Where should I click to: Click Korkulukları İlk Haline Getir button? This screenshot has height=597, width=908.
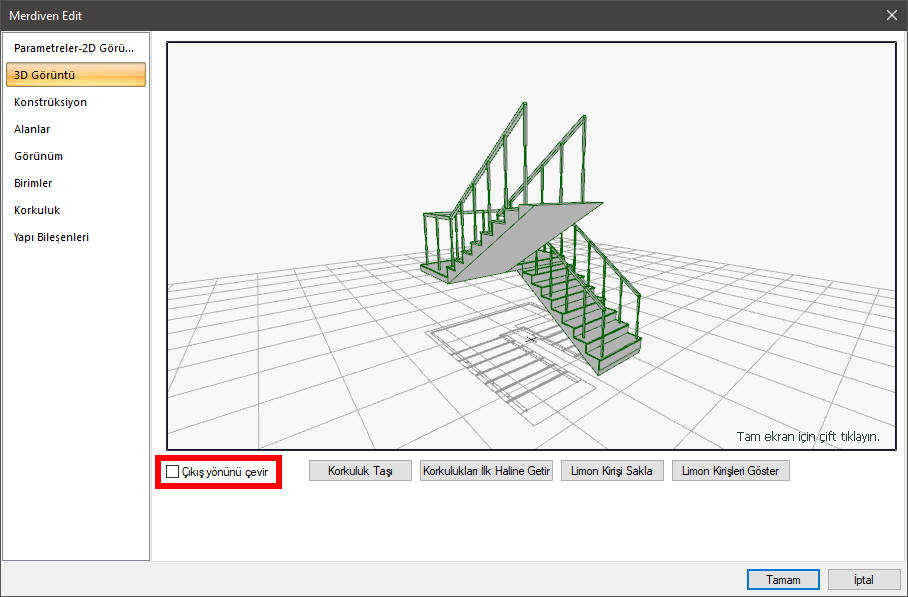[486, 471]
